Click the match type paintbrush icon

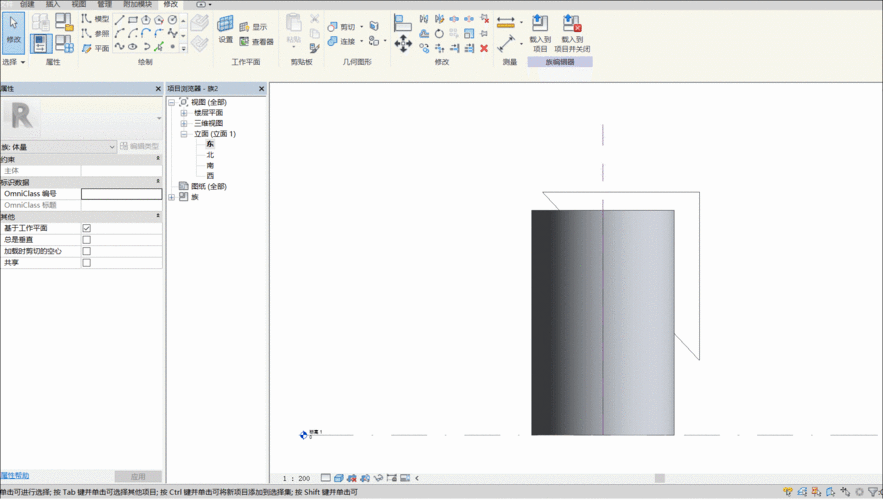(315, 49)
